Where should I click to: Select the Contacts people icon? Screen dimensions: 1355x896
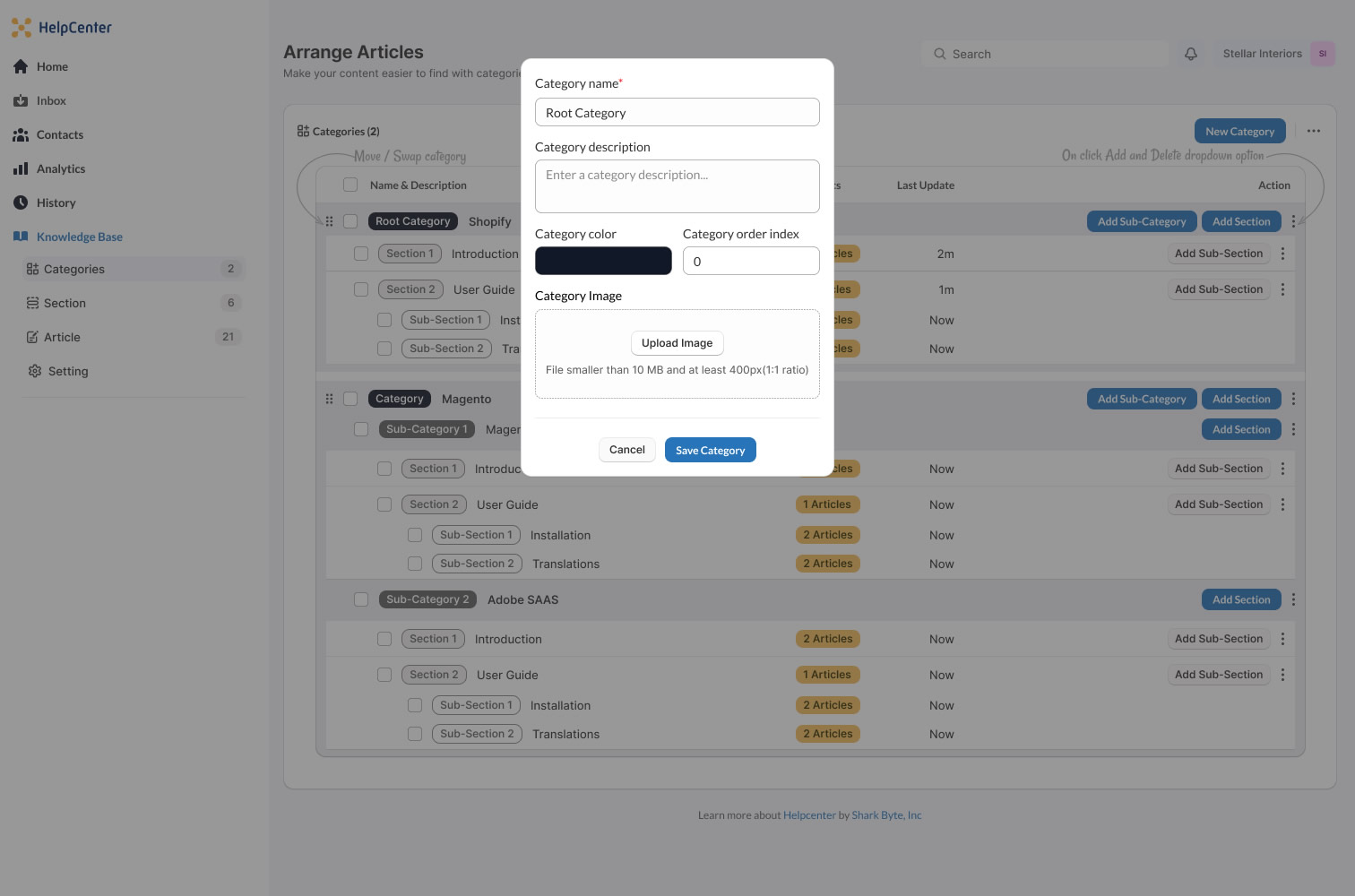coord(21,134)
